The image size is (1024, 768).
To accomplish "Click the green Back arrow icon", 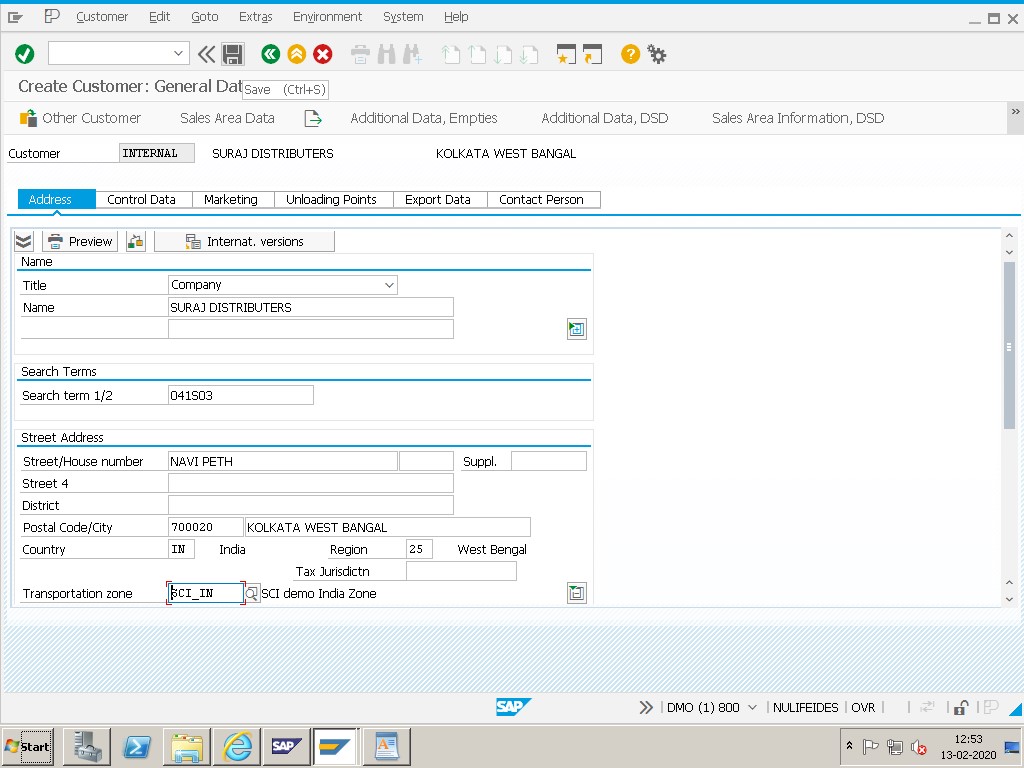I will point(270,54).
